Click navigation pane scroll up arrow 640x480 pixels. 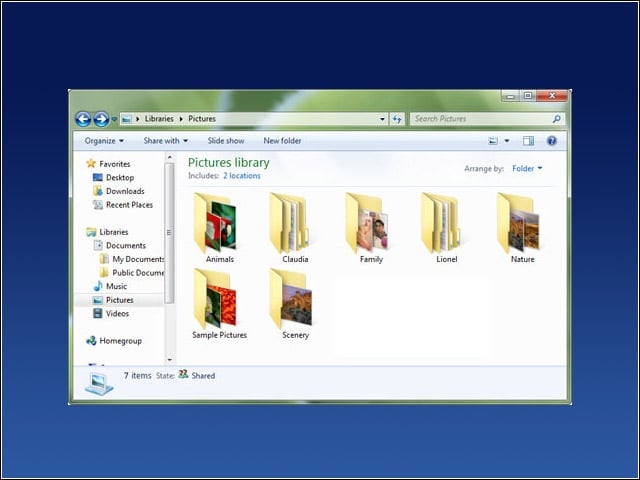169,157
